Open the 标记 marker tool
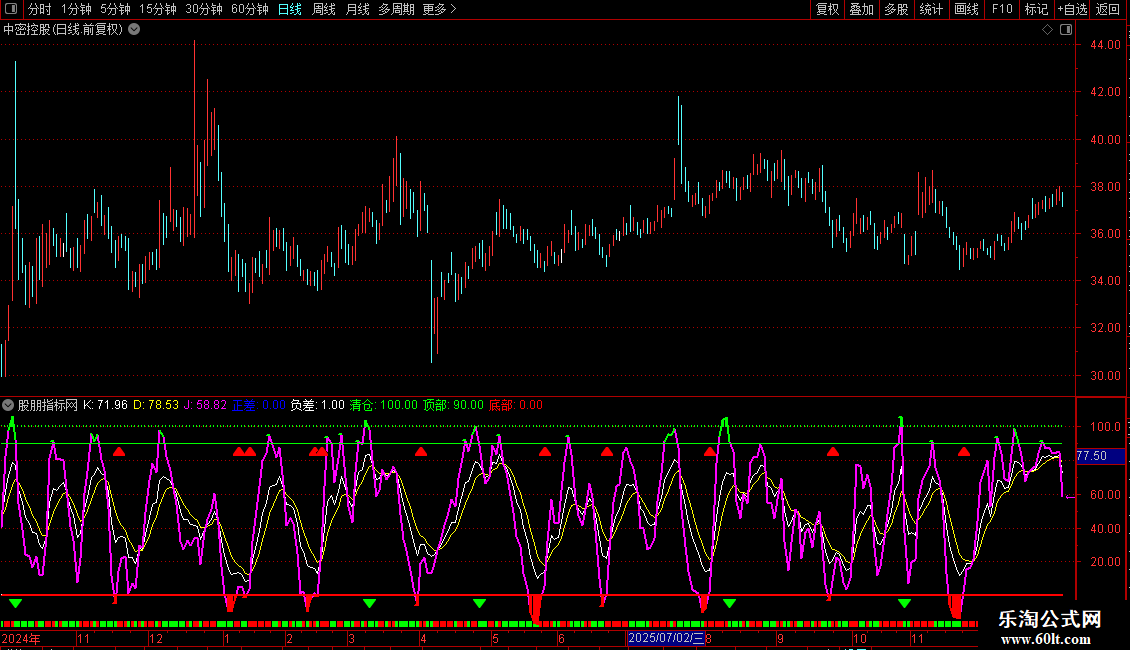 [1036, 9]
